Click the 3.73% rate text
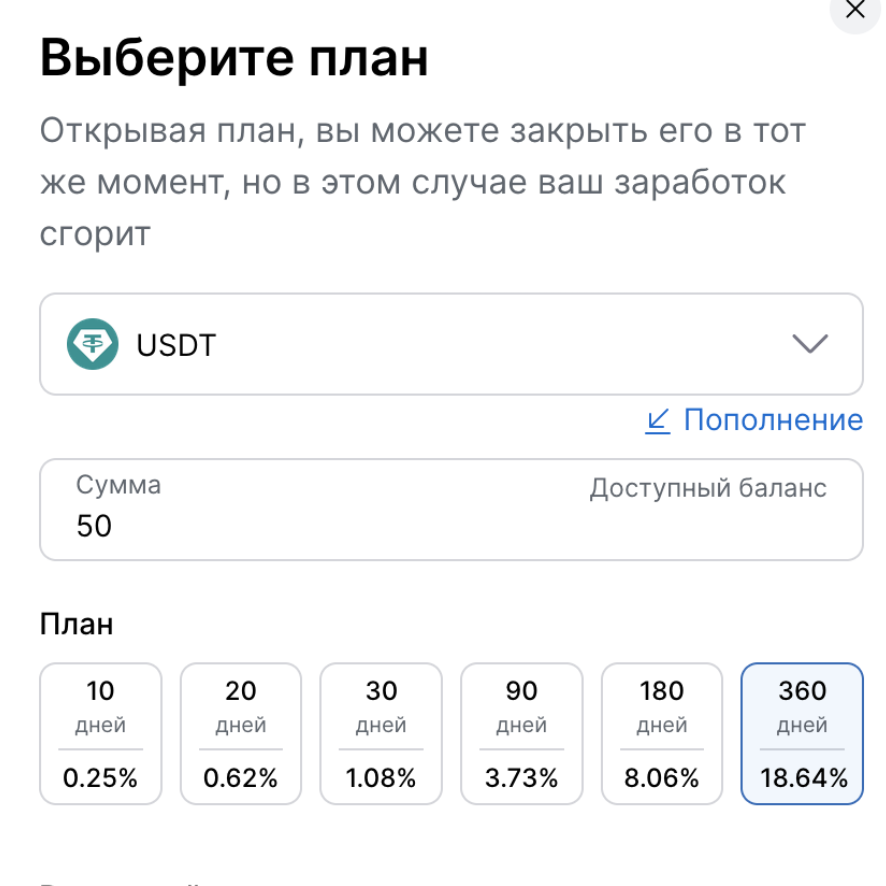Image resolution: width=886 pixels, height=886 pixels. (x=521, y=779)
